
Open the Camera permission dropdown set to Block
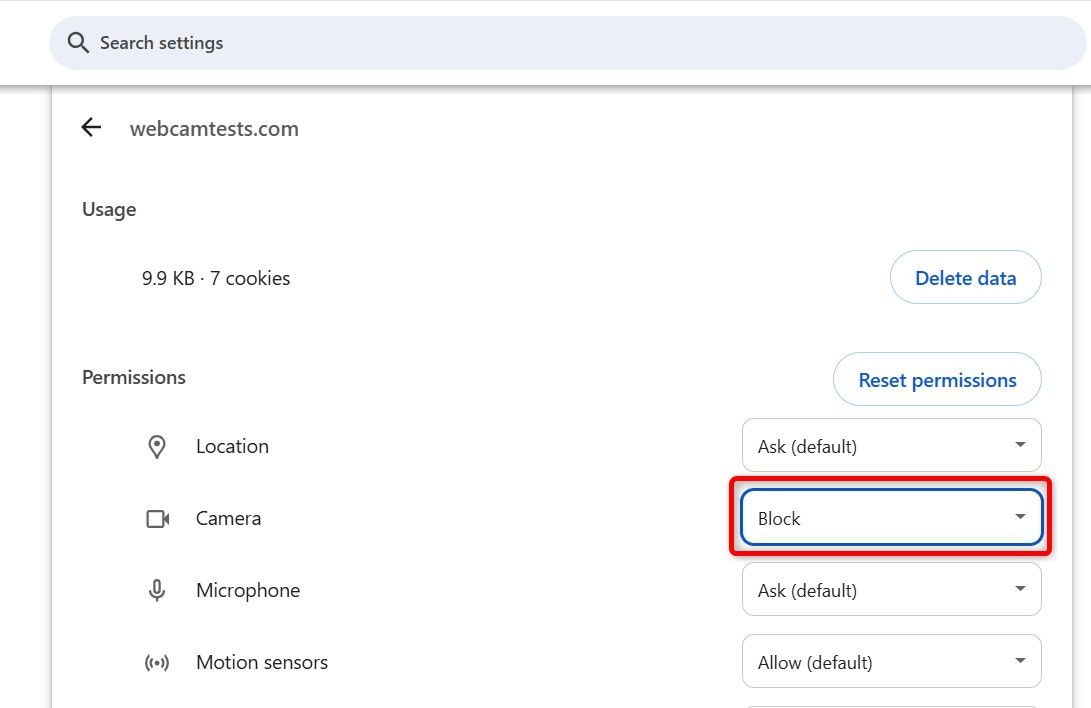click(891, 519)
